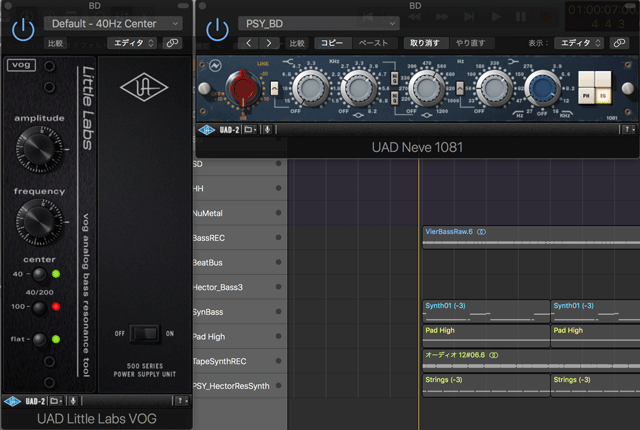
Task: Click the Pad High track dot
Action: 278,336
